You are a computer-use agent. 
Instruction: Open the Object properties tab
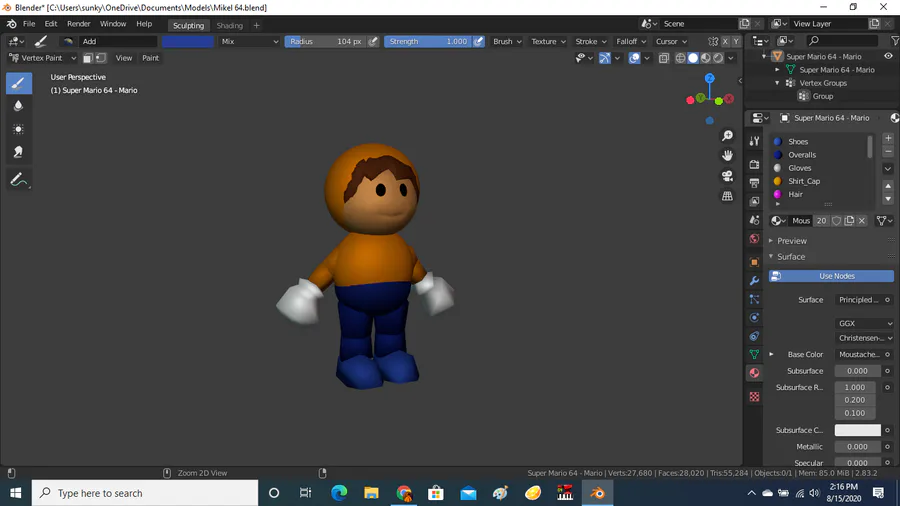click(x=754, y=262)
